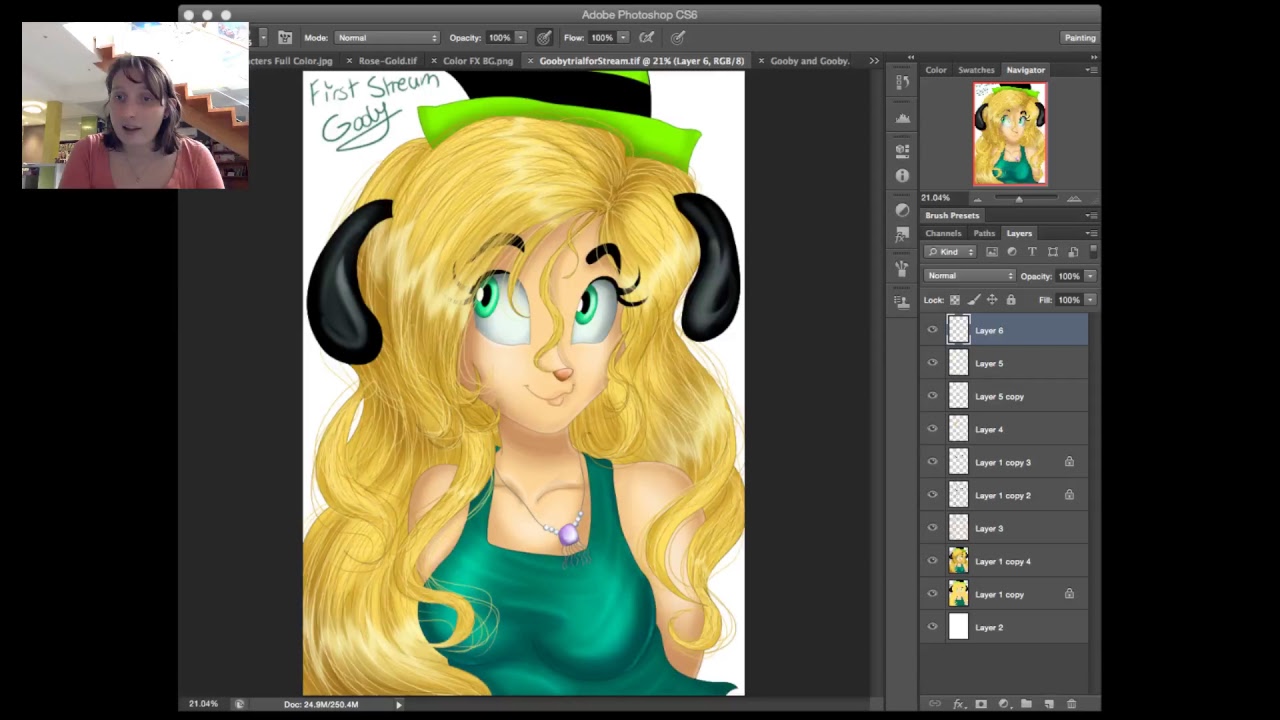Click the text layer filter icon
The width and height of the screenshot is (1280, 720).
click(1032, 252)
